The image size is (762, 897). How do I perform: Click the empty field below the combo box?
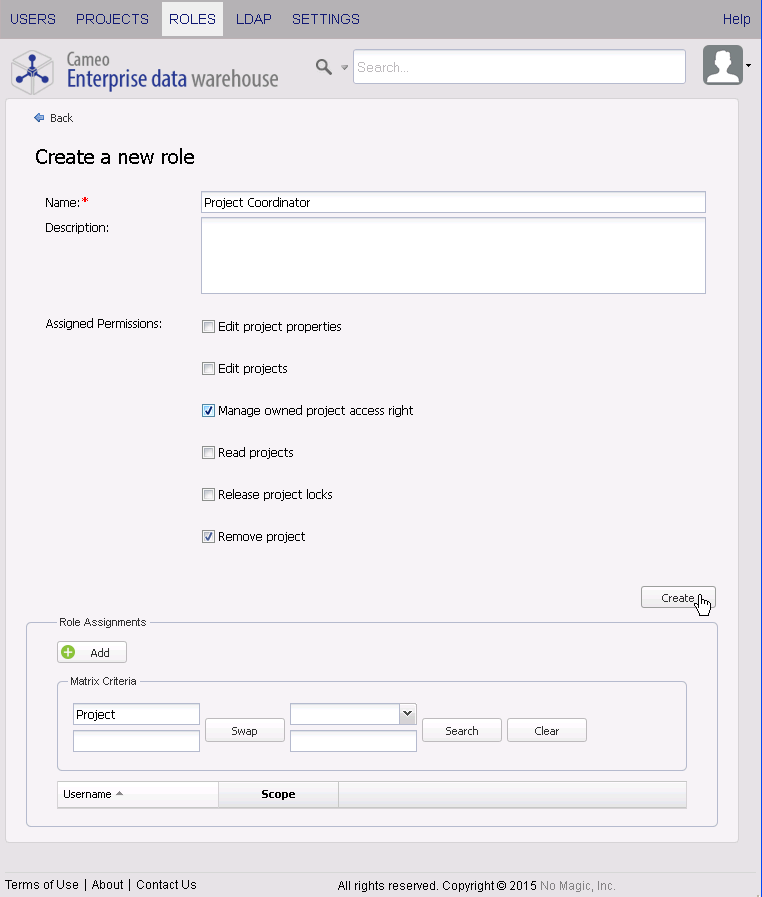click(353, 741)
